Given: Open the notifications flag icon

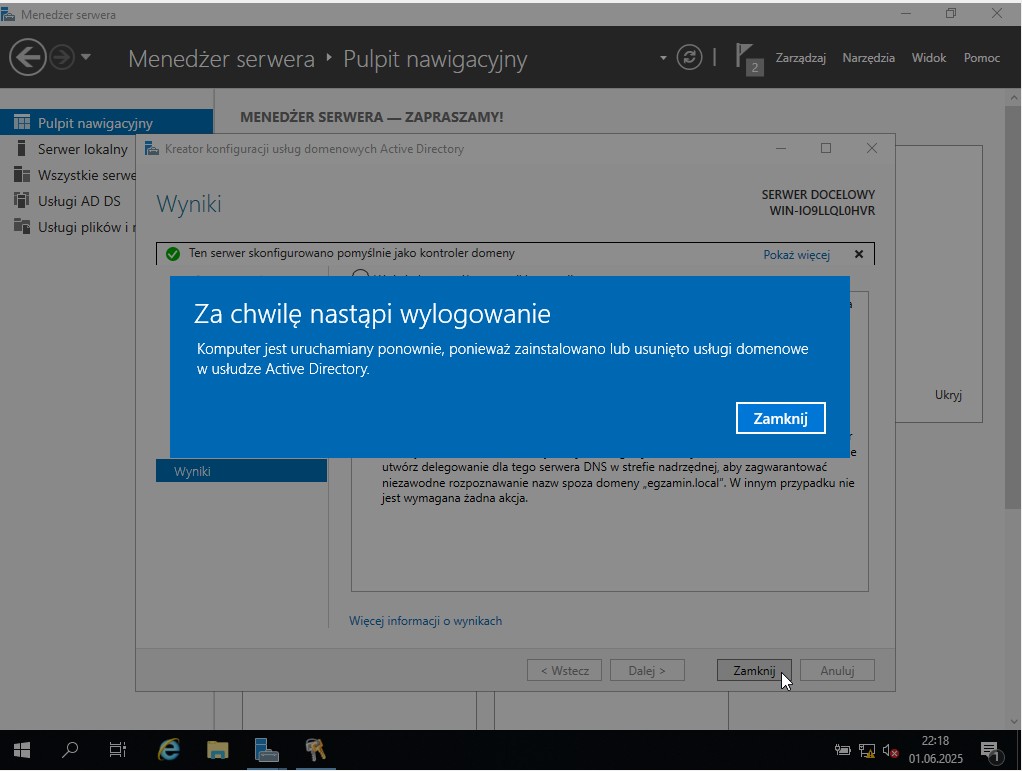Looking at the screenshot, I should pos(746,56).
